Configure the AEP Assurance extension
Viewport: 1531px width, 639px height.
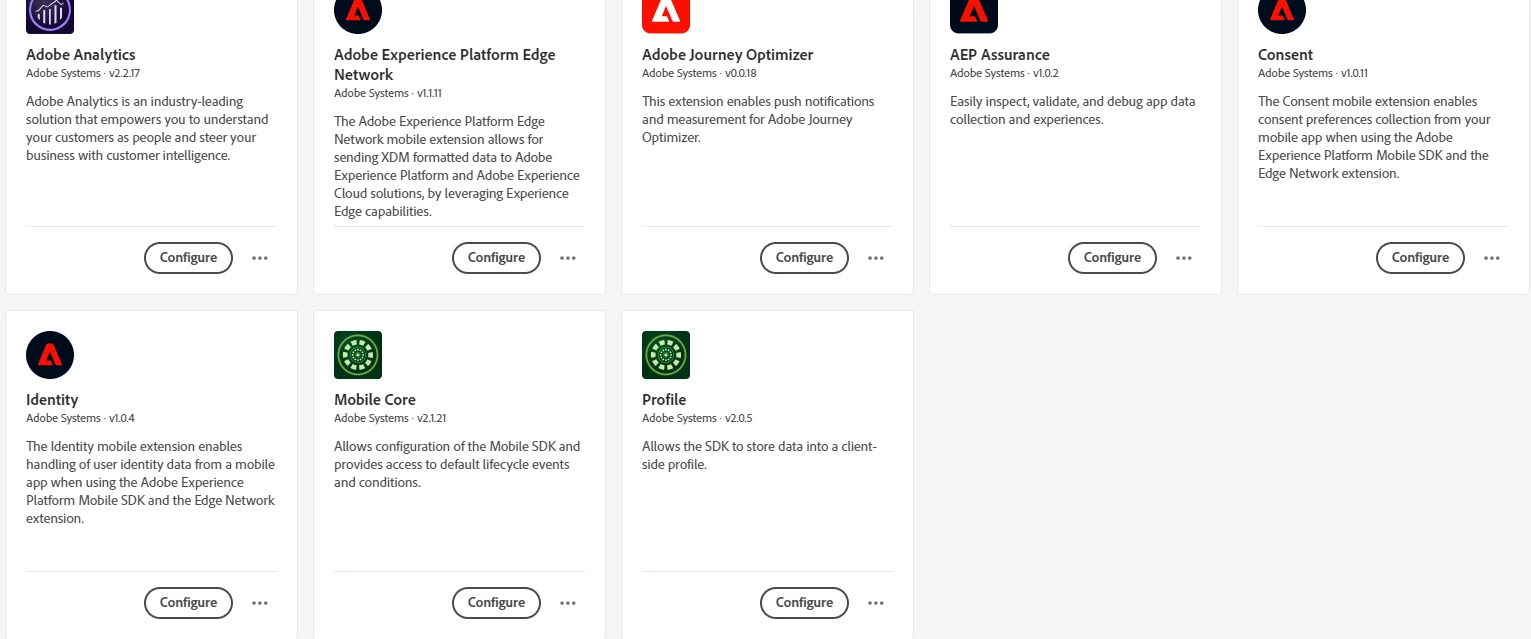(x=1112, y=258)
